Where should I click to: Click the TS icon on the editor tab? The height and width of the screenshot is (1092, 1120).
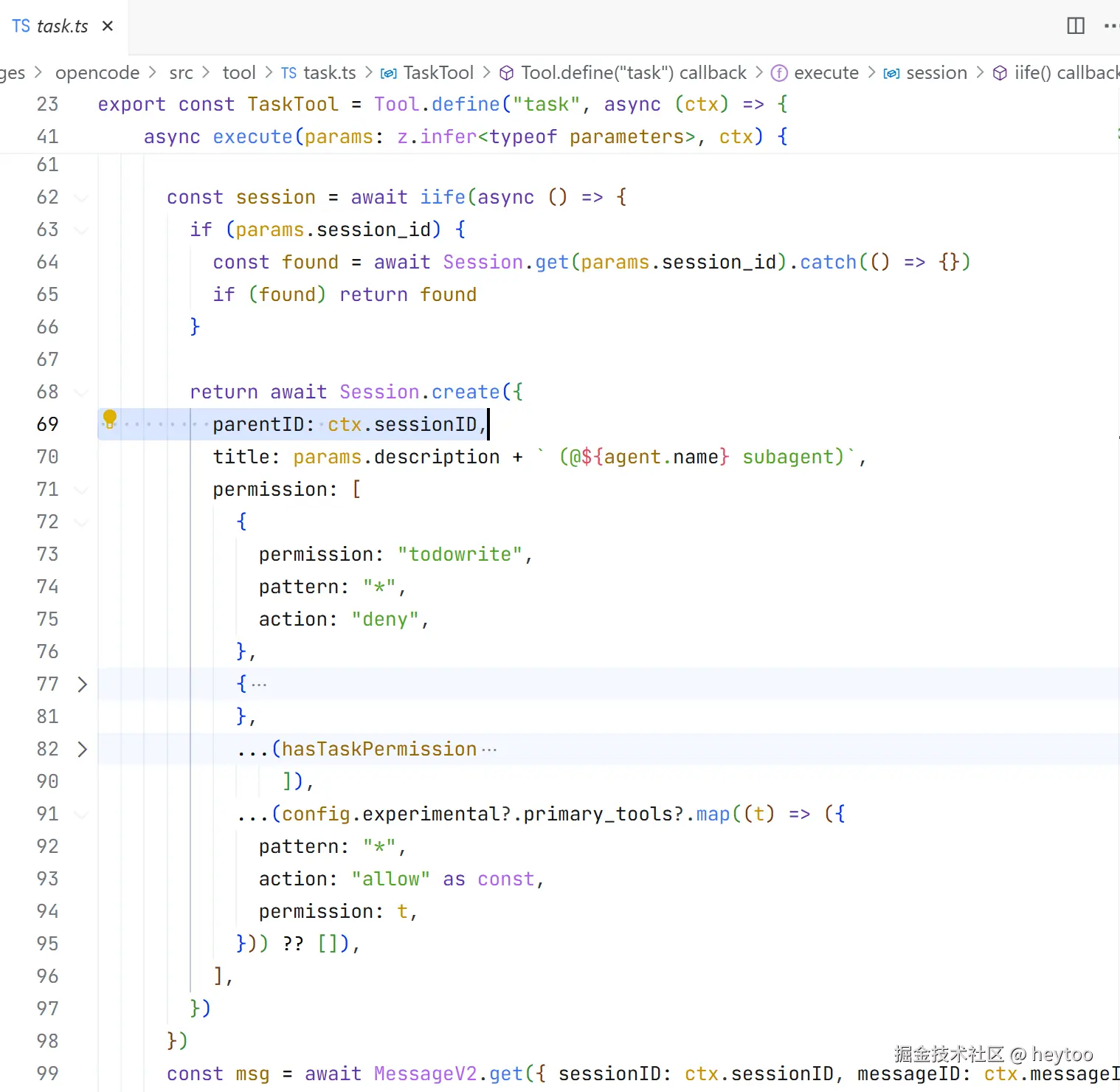point(21,26)
